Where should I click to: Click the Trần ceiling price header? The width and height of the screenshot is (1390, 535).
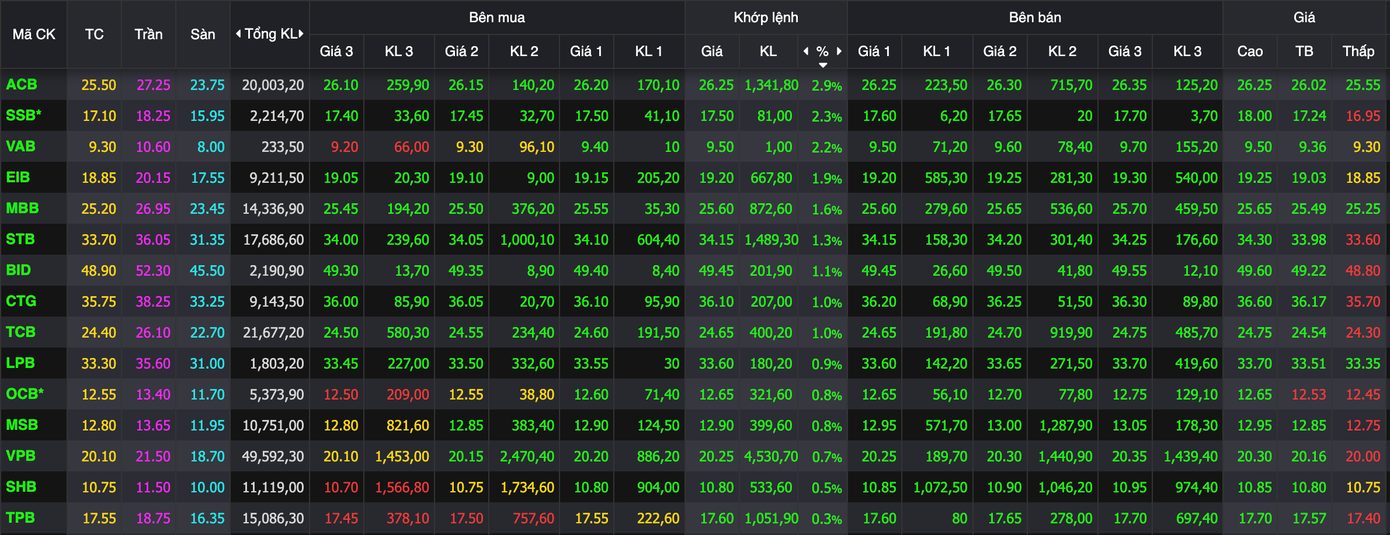tap(148, 34)
